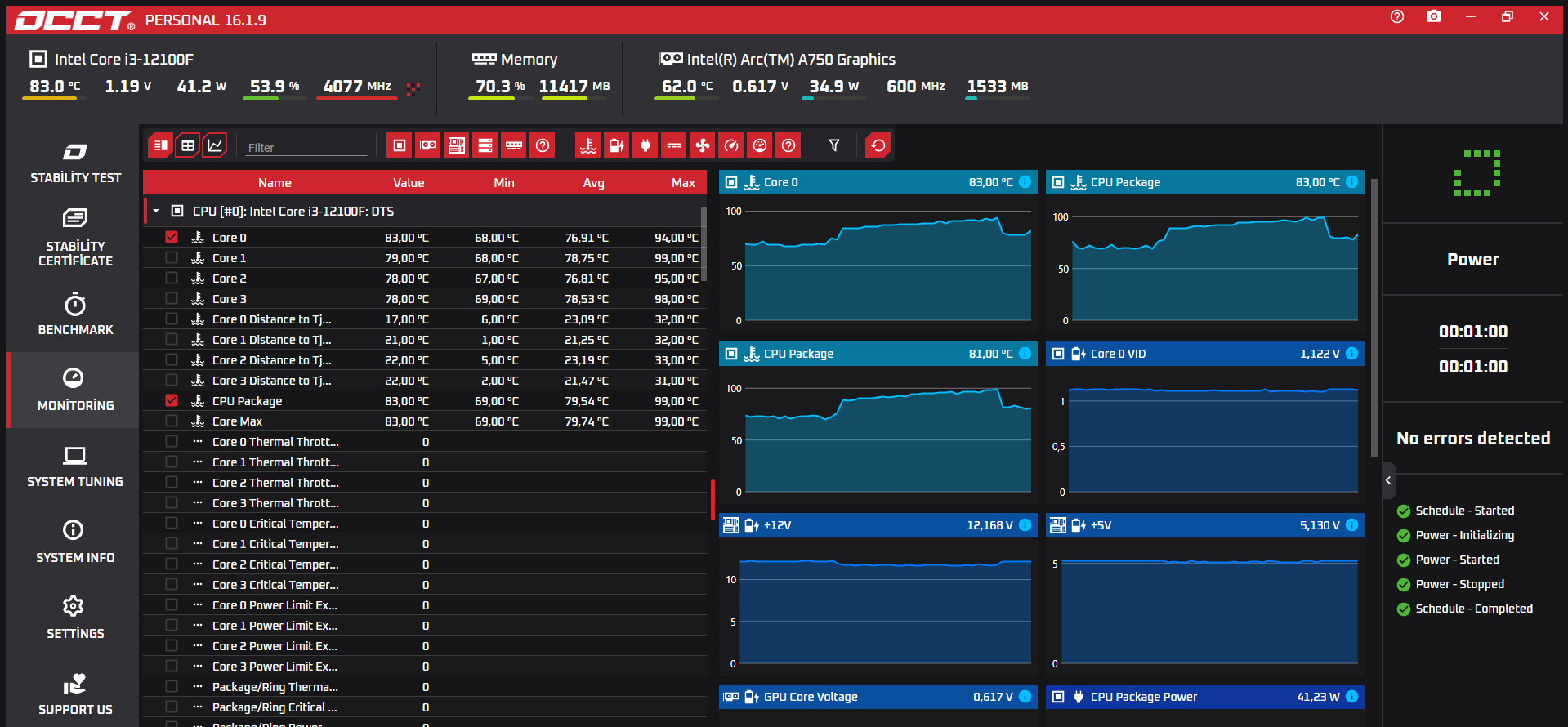The image size is (1568, 727).
Task: Click the Core 2 Distance to Tj row name
Action: [272, 359]
